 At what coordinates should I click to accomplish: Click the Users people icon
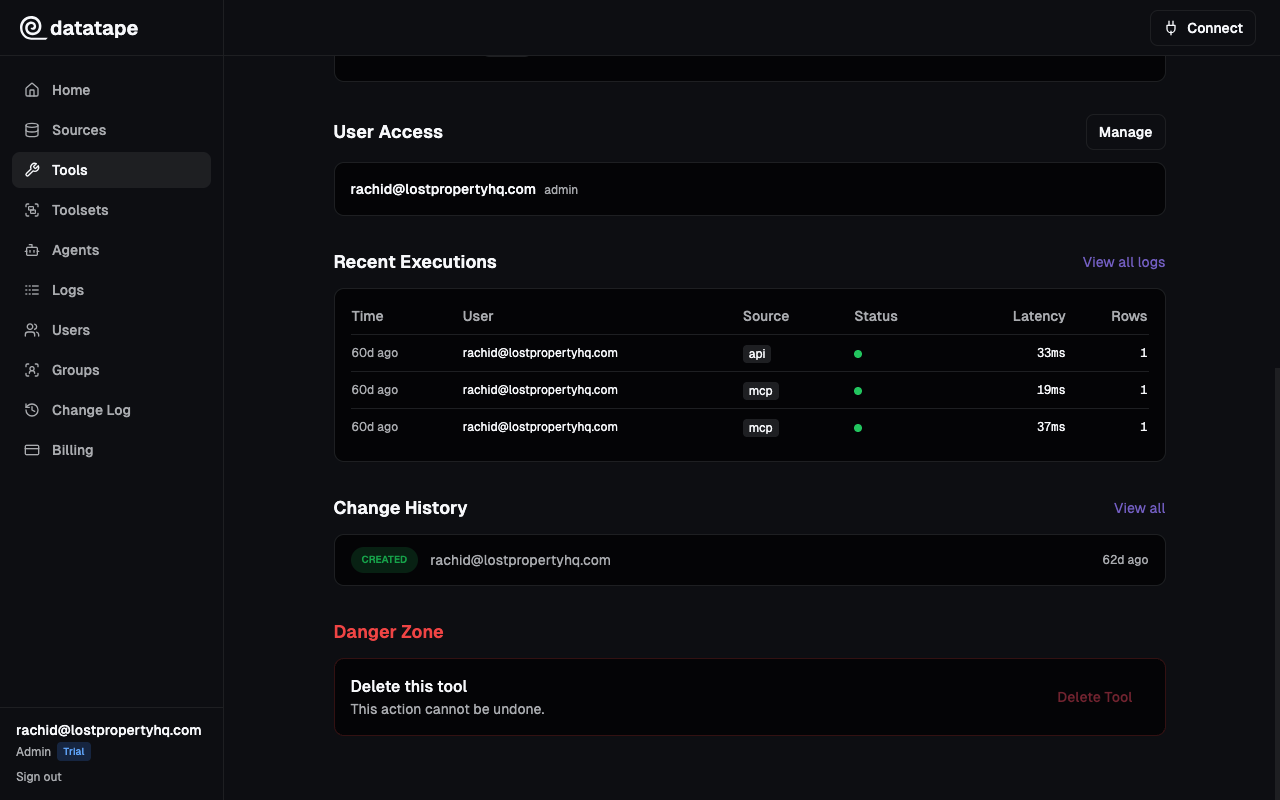(x=32, y=330)
